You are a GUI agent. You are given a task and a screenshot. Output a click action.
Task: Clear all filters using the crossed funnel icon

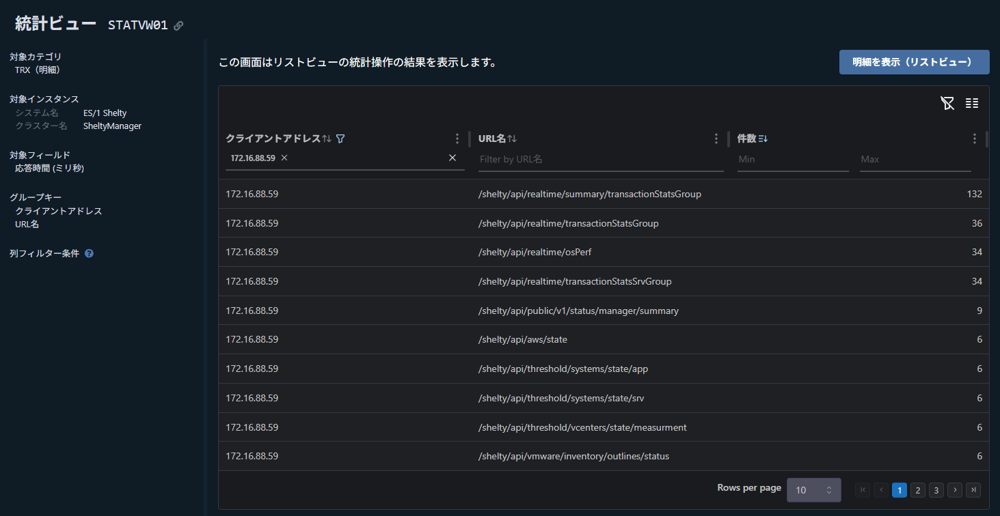(x=947, y=103)
